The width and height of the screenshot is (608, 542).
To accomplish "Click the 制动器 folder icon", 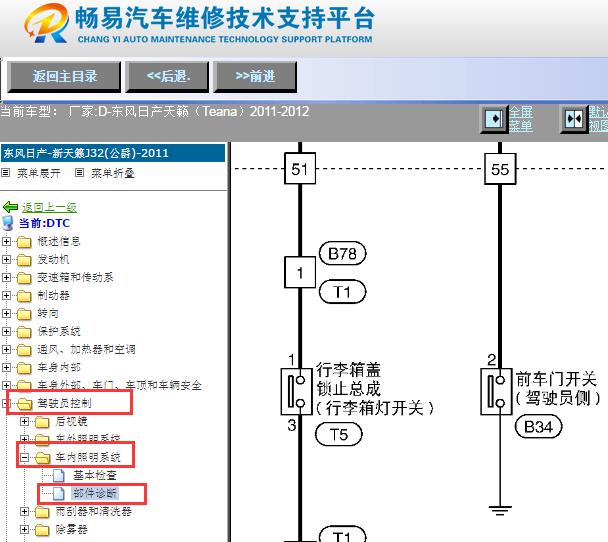I will (x=24, y=296).
